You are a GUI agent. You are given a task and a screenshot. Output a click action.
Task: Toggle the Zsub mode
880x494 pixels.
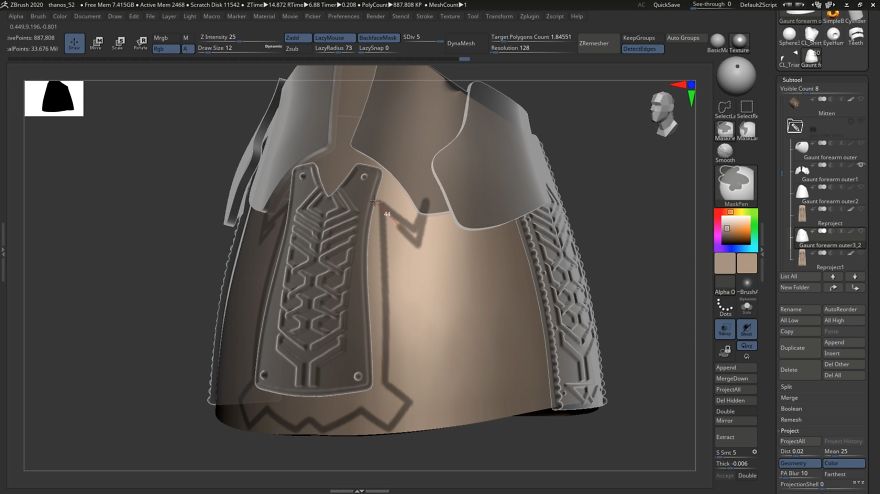coord(293,49)
